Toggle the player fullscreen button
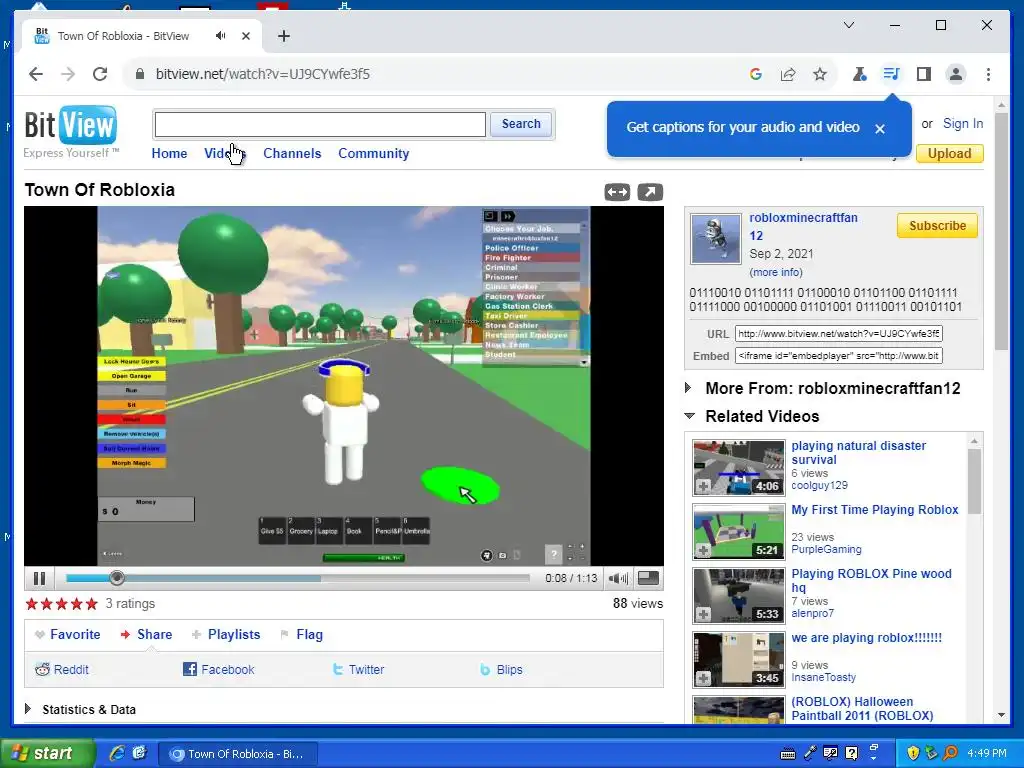 [648, 578]
